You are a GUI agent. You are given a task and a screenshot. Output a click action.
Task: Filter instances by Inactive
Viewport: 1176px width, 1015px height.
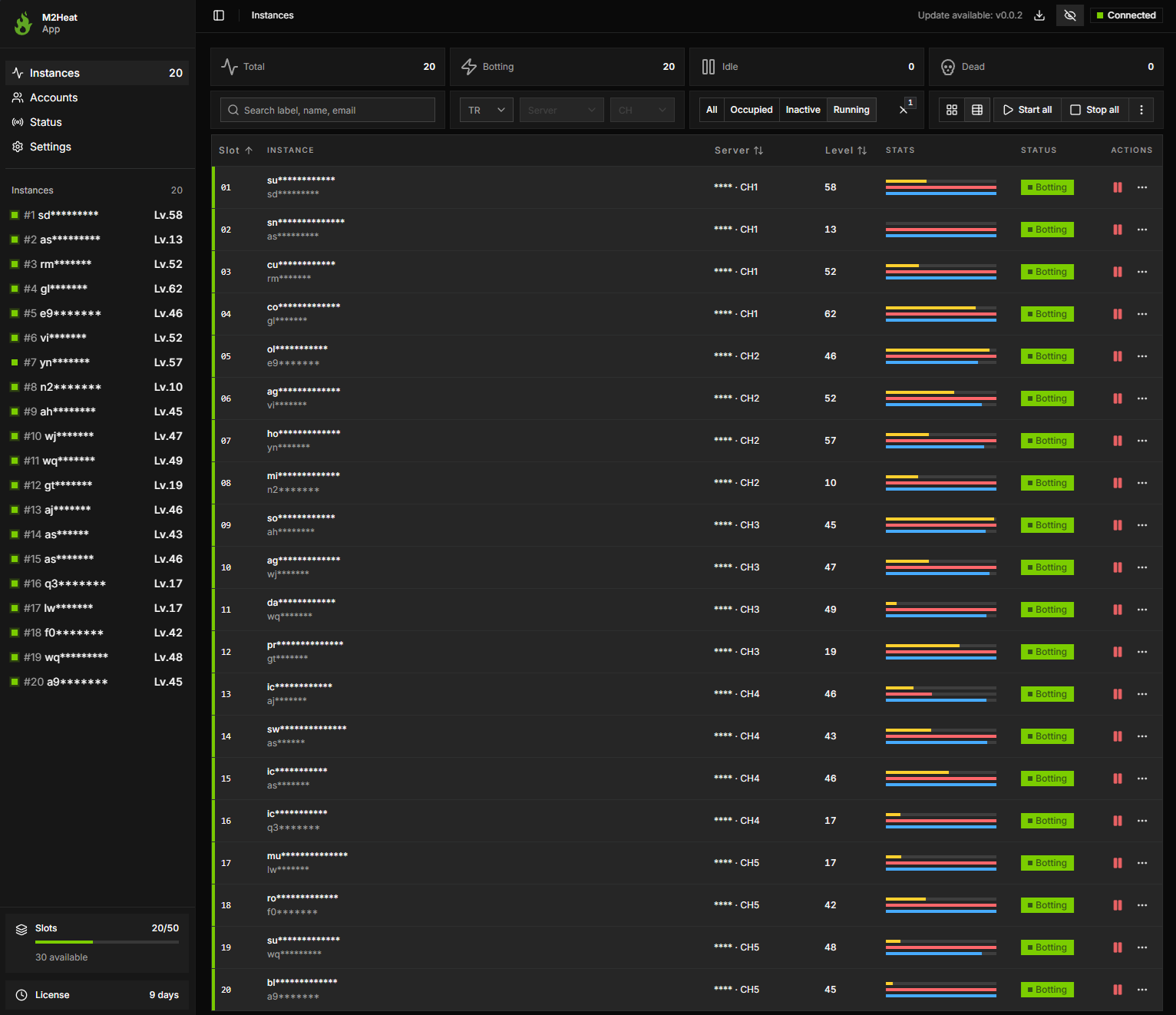803,110
